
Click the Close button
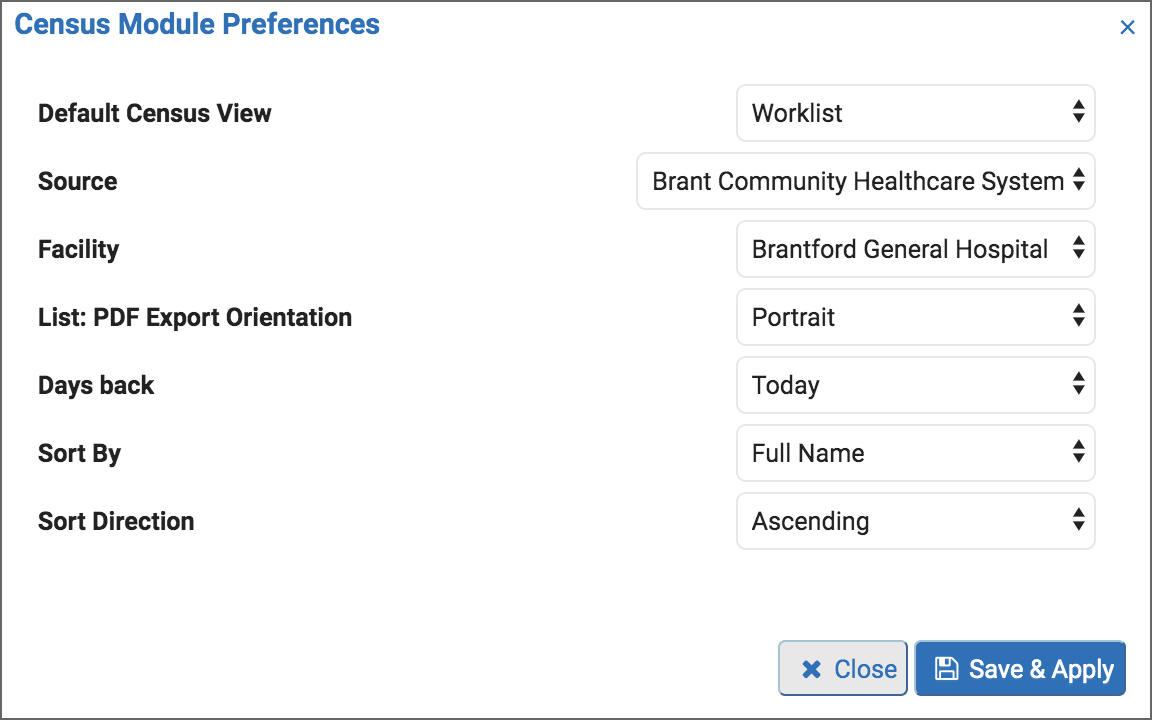pos(843,669)
